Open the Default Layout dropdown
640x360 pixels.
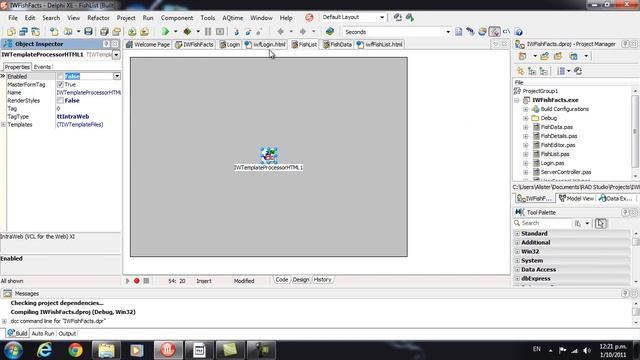[382, 17]
